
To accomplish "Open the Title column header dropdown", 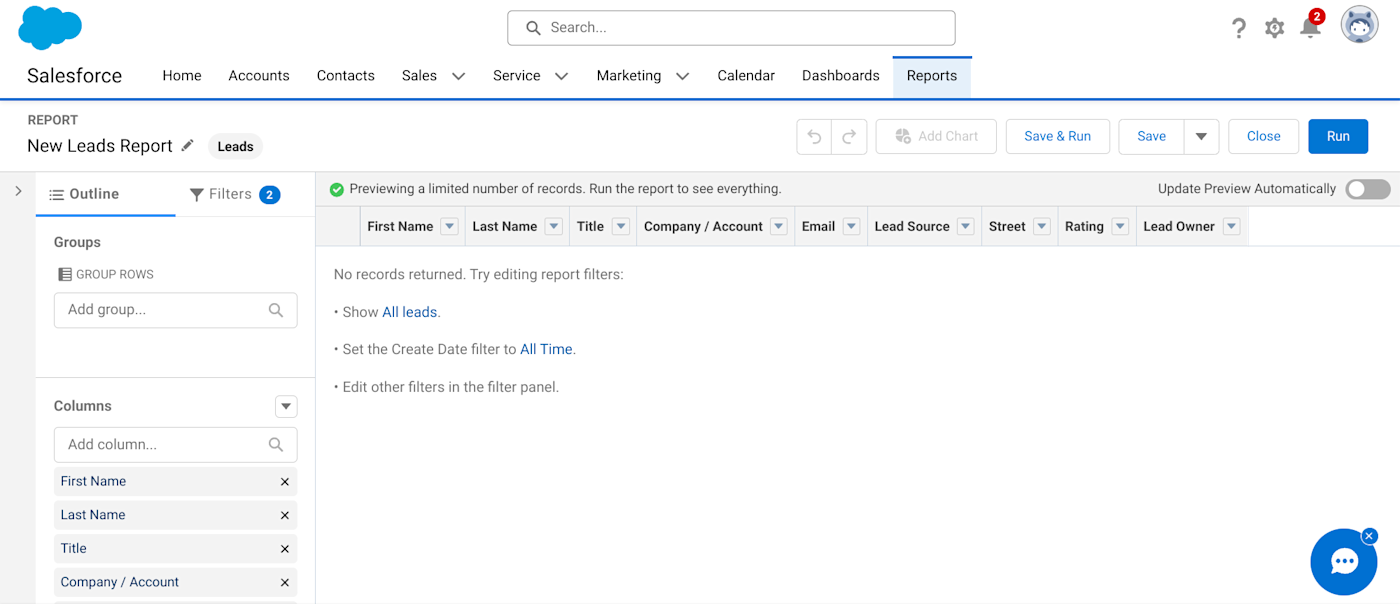I will pos(621,227).
